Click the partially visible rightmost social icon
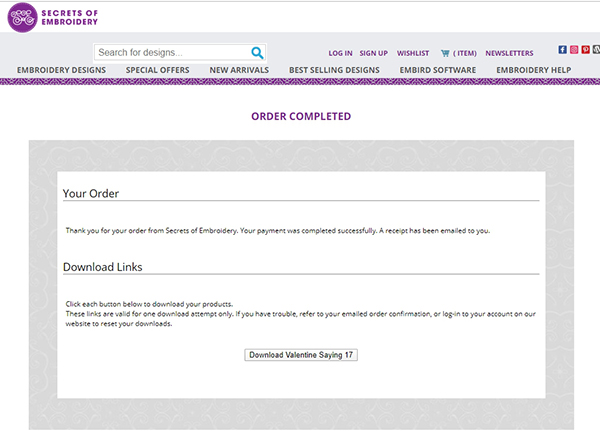 point(597,50)
